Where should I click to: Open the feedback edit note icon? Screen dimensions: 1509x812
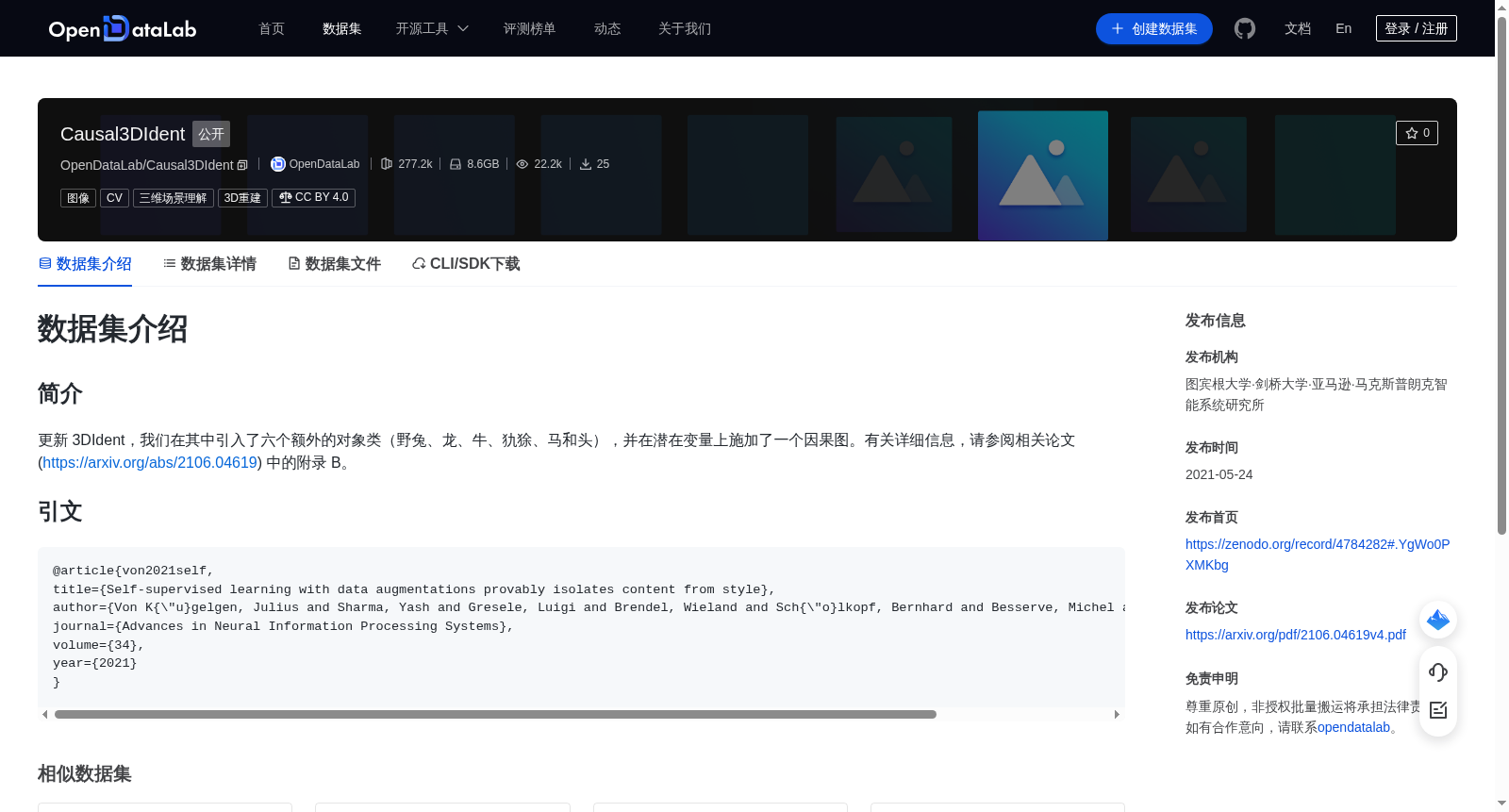(1438, 710)
